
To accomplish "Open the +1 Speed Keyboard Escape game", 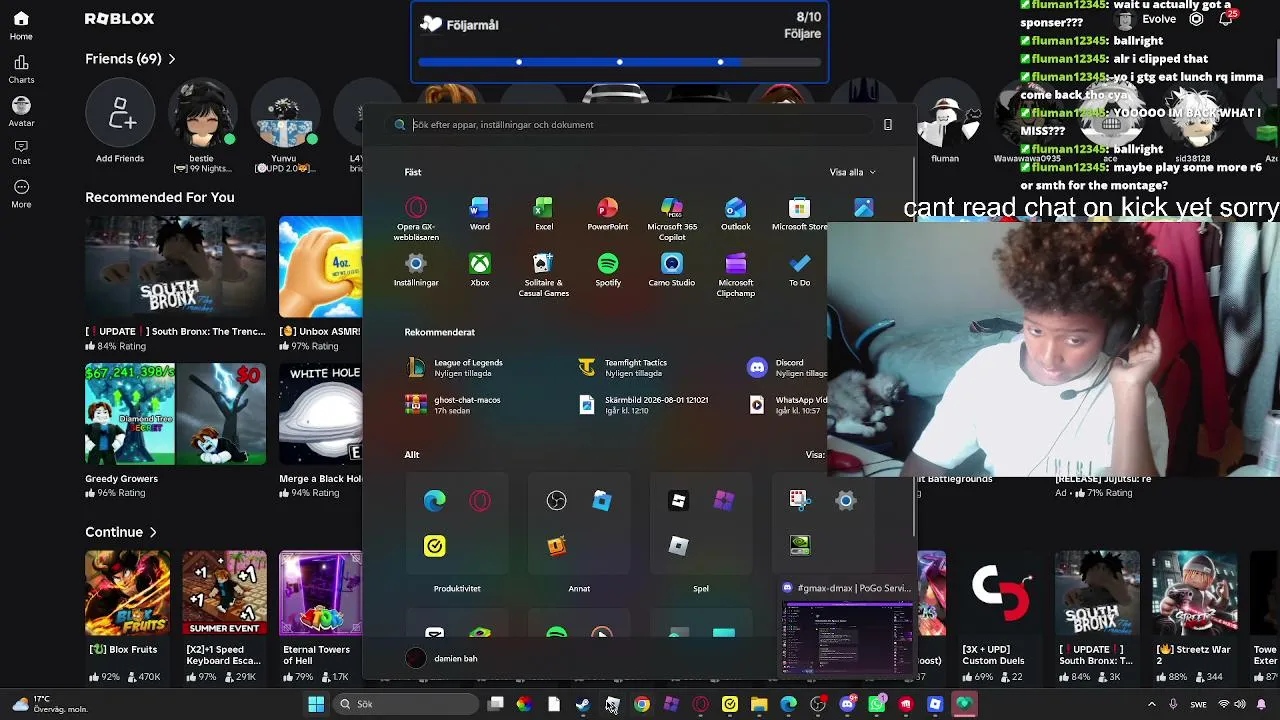I will pos(224,617).
